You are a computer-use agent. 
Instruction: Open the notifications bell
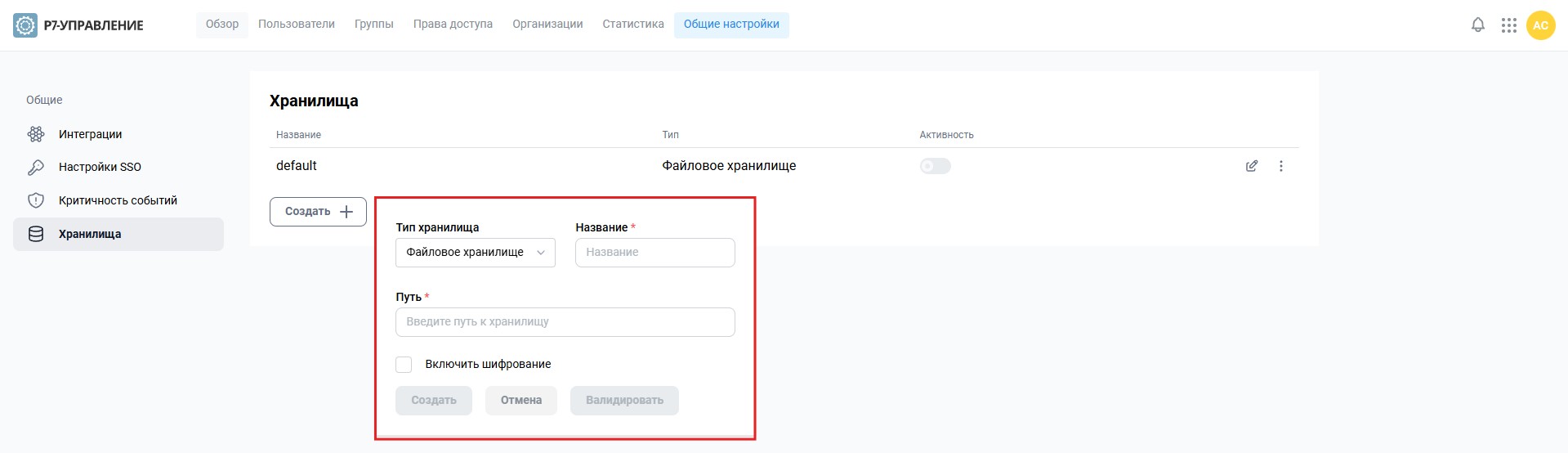click(x=1477, y=25)
